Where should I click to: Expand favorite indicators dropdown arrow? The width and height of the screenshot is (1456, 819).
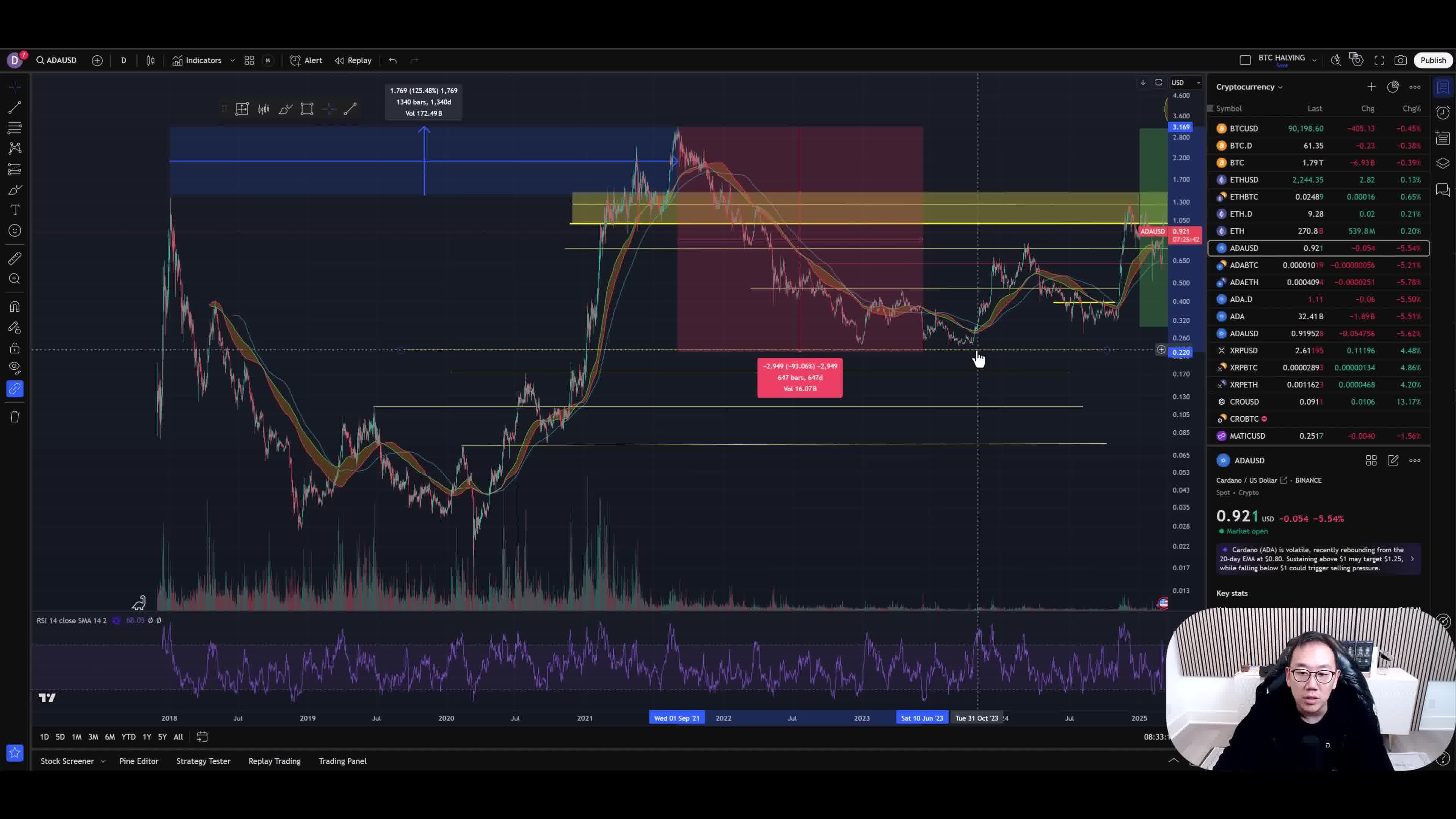(x=232, y=61)
